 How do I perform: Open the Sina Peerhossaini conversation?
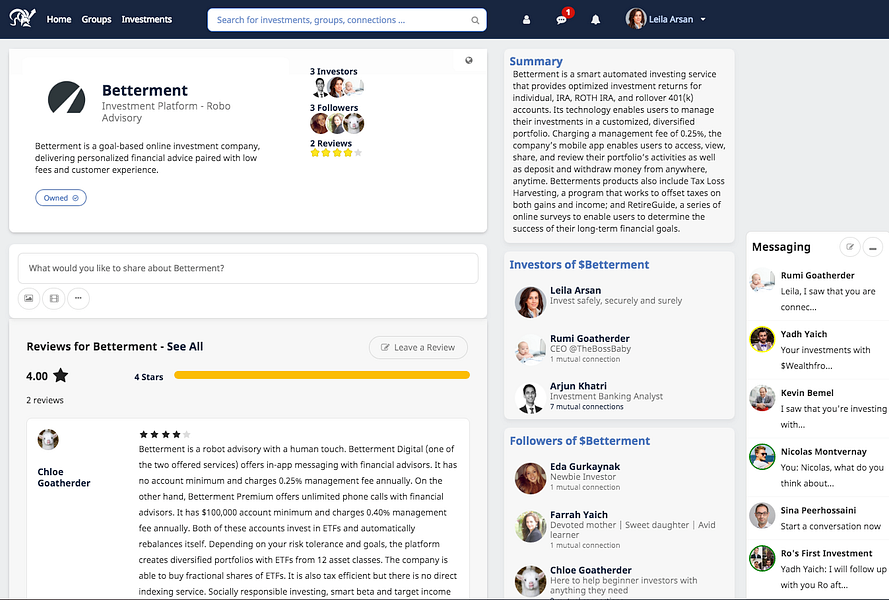pos(818,518)
